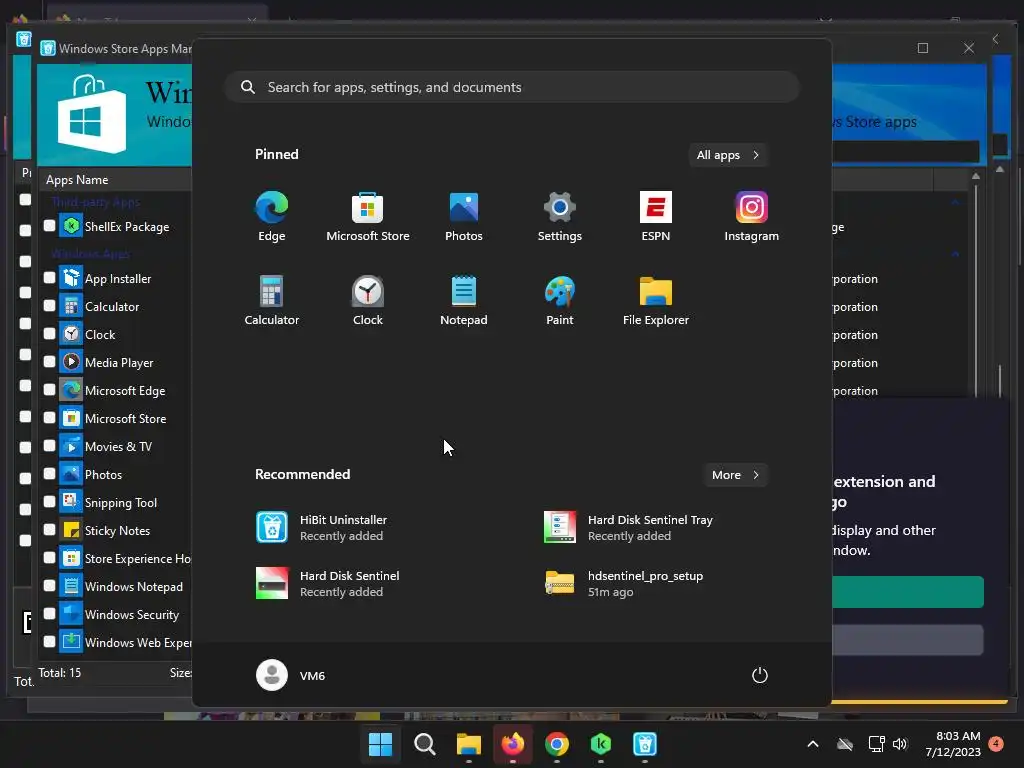
Task: Open File Explorer from taskbar
Action: (x=469, y=744)
